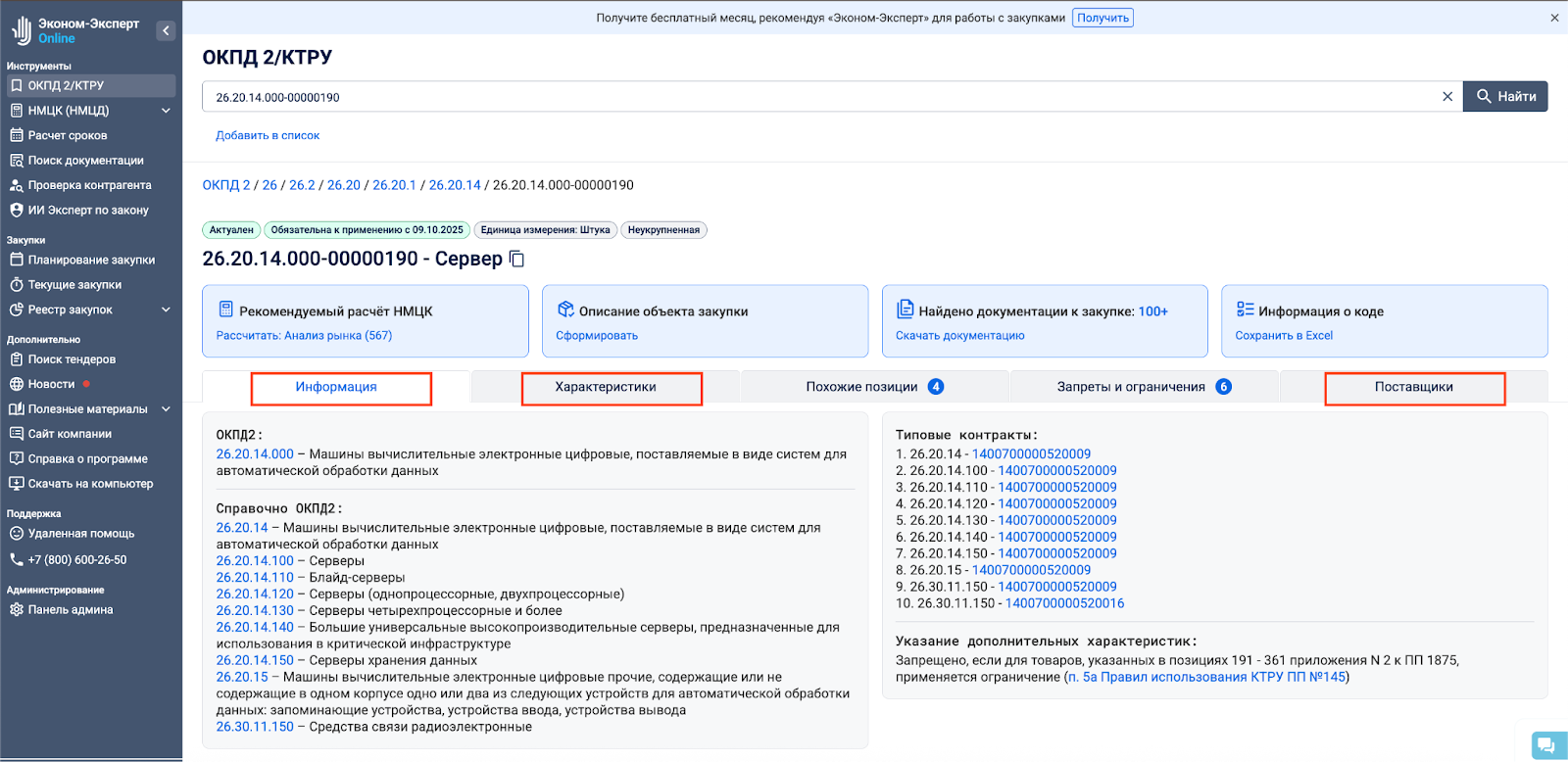Click the Получить promo button
This screenshot has width=1568, height=762.
point(1102,18)
